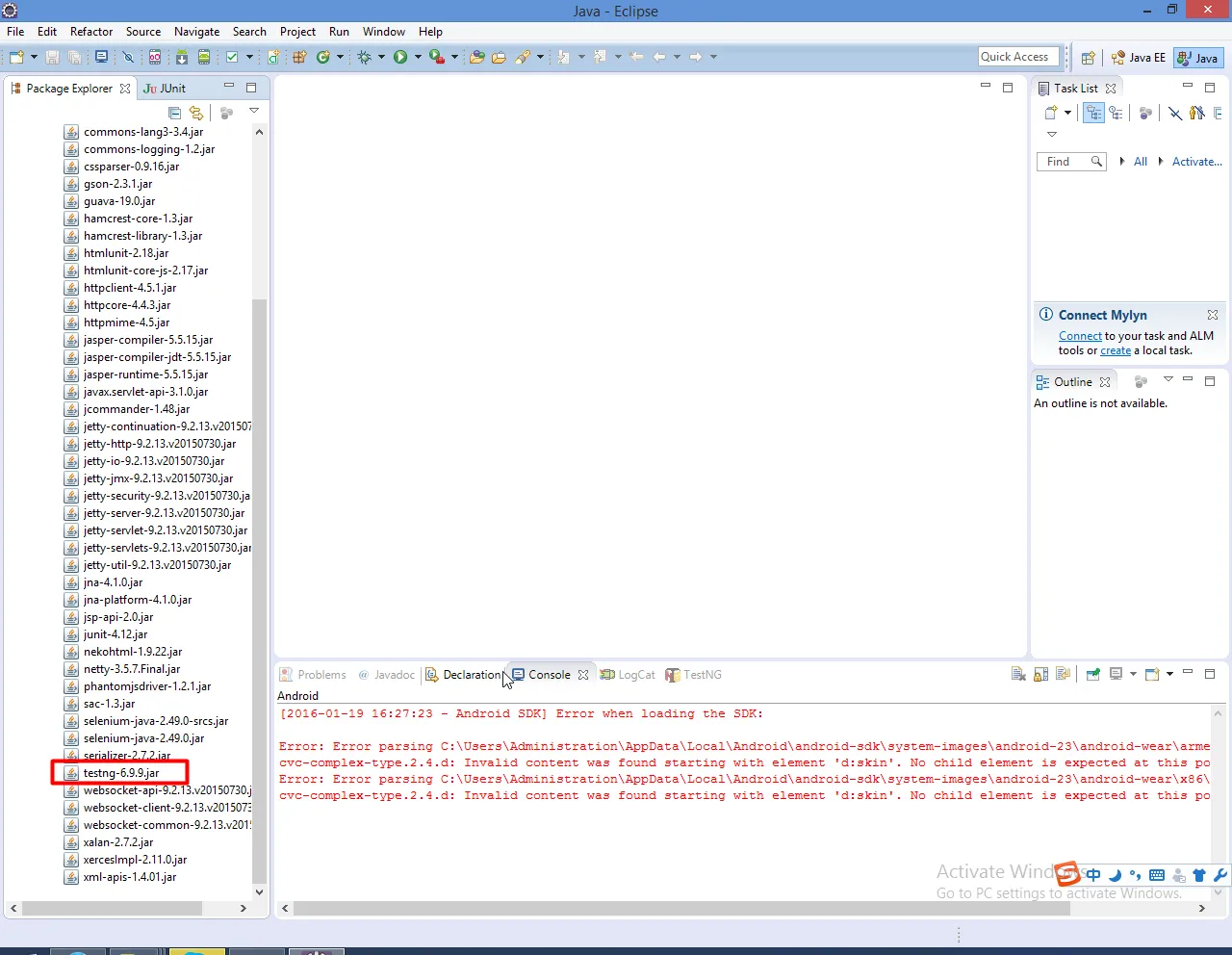The width and height of the screenshot is (1232, 955).
Task: Open the Display Selected Console dropdown
Action: click(1133, 674)
